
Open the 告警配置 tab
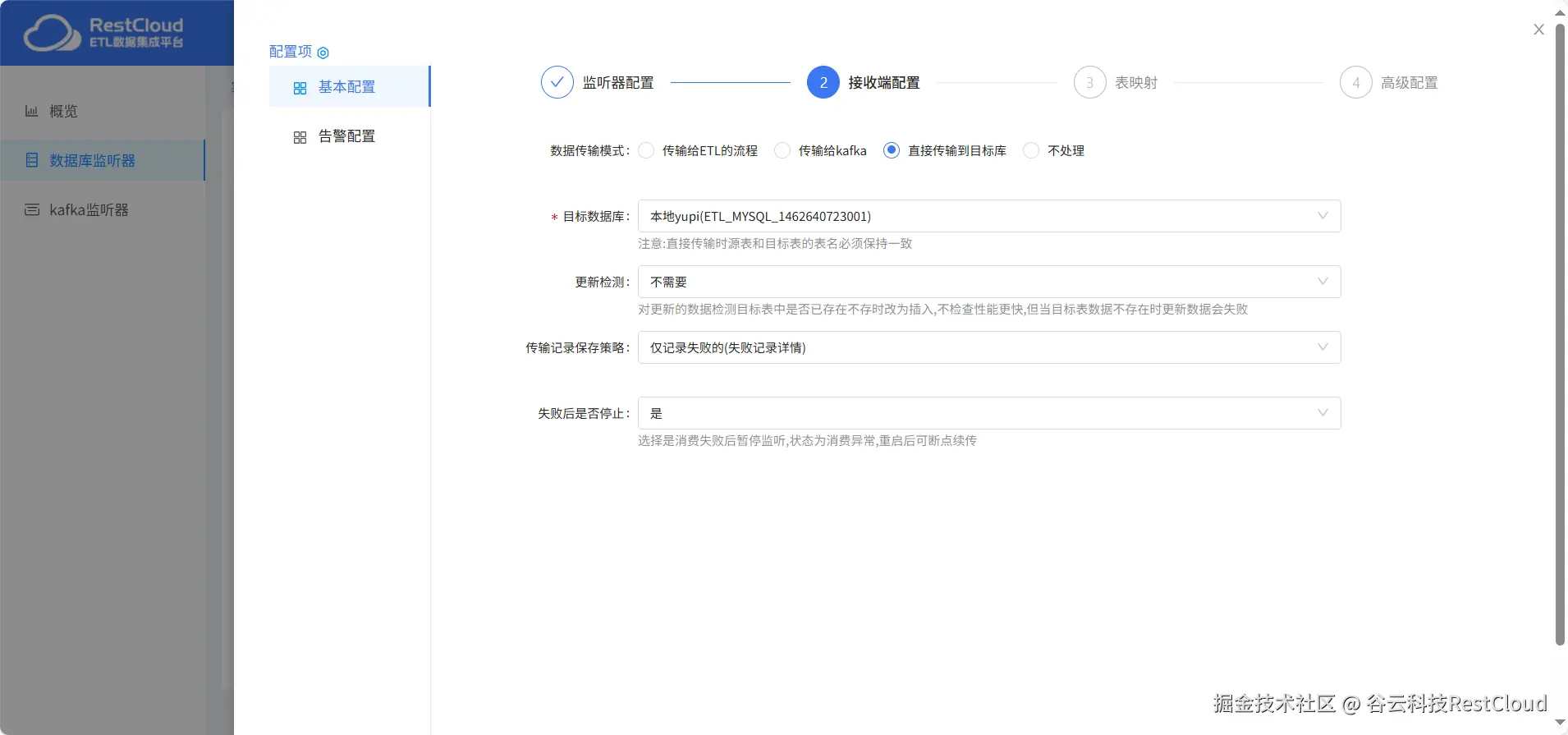click(350, 136)
